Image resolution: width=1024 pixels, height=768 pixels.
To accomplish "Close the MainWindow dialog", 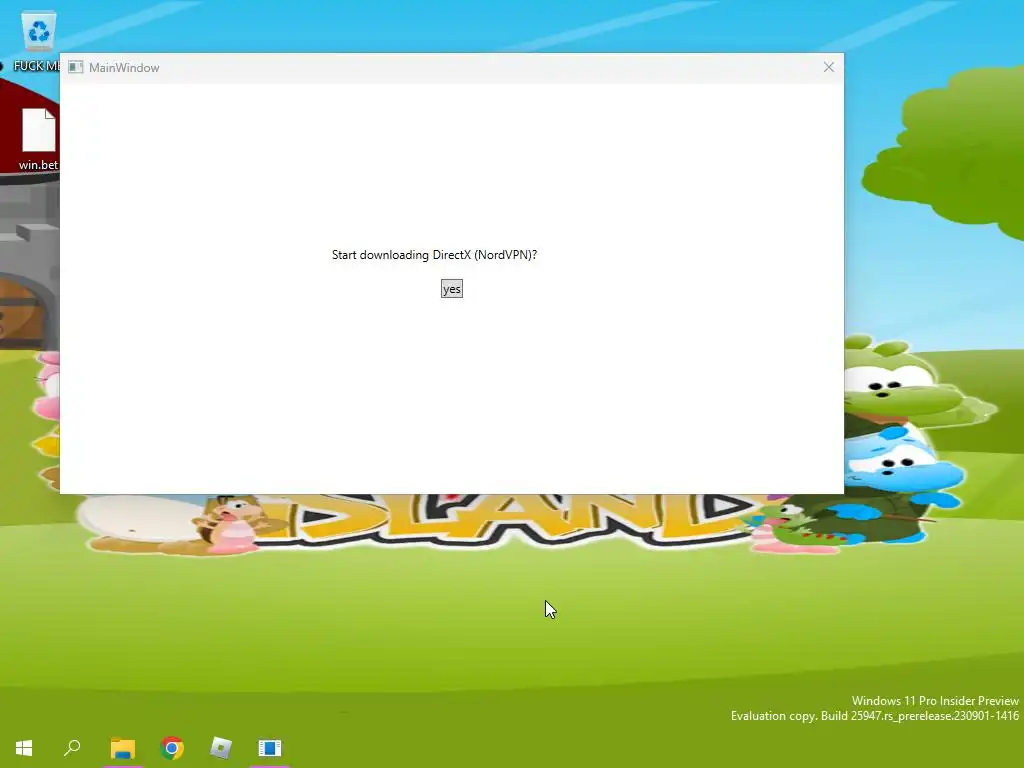I will [828, 67].
